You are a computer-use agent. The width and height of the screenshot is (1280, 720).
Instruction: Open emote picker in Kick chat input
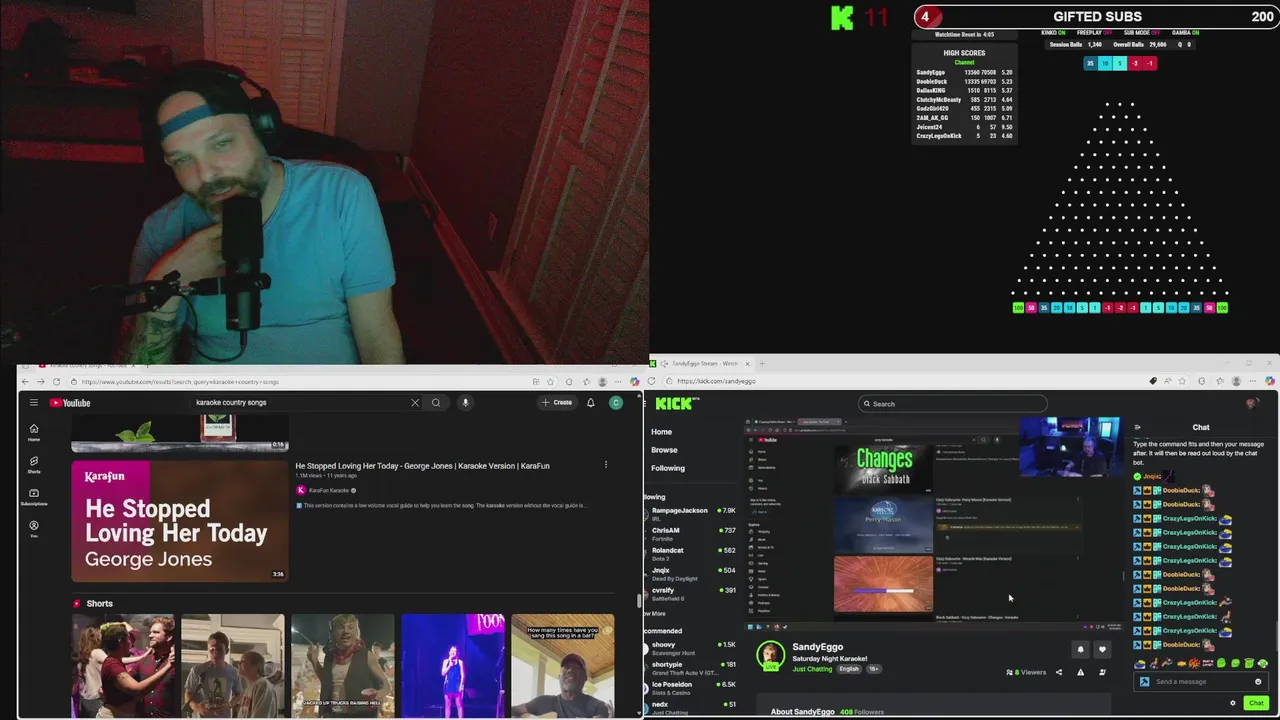[1258, 682]
